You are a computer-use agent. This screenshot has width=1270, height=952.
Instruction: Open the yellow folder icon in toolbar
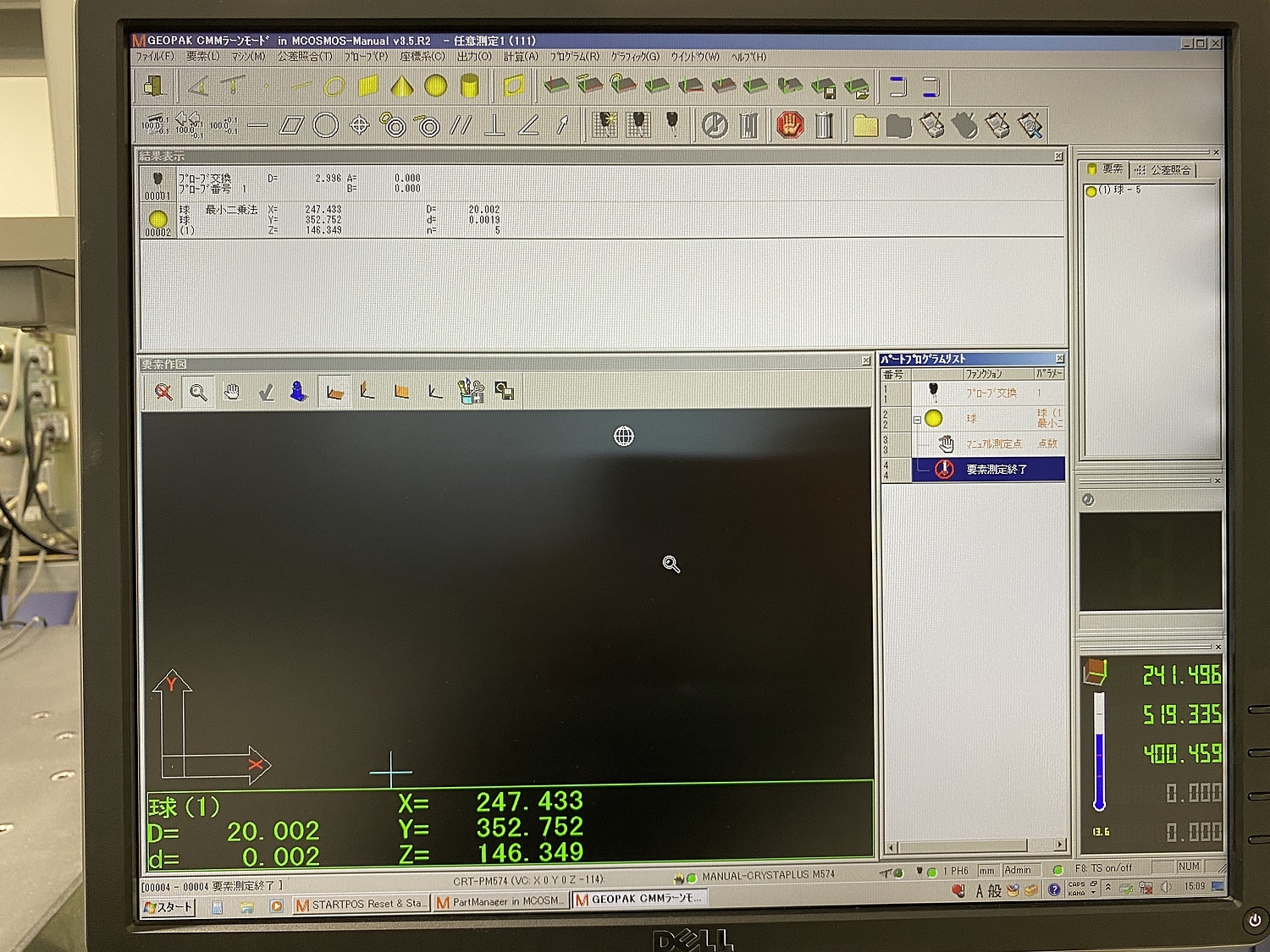[x=865, y=126]
